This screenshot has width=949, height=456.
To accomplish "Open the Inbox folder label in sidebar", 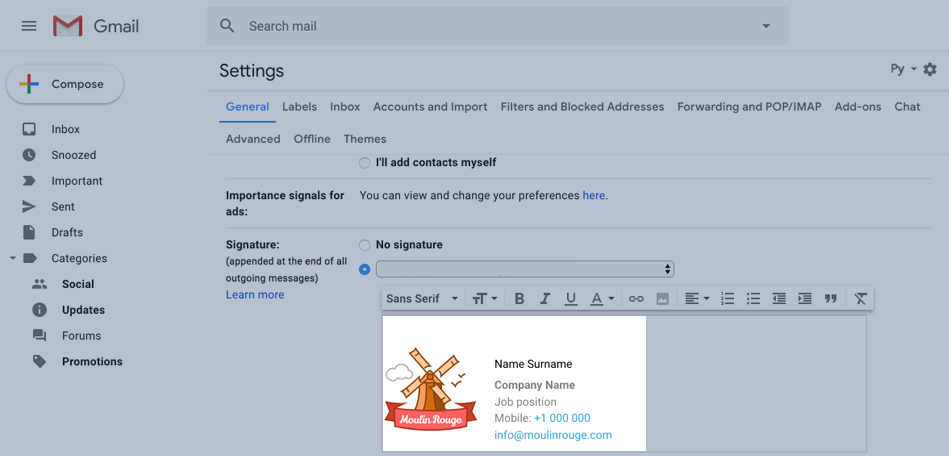I will pos(65,129).
